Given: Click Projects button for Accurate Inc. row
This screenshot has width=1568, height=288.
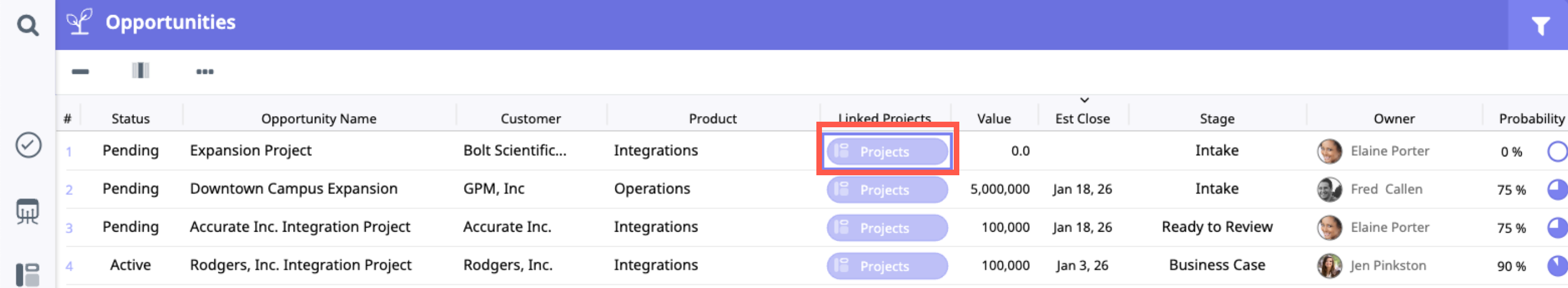Looking at the screenshot, I should (x=886, y=228).
